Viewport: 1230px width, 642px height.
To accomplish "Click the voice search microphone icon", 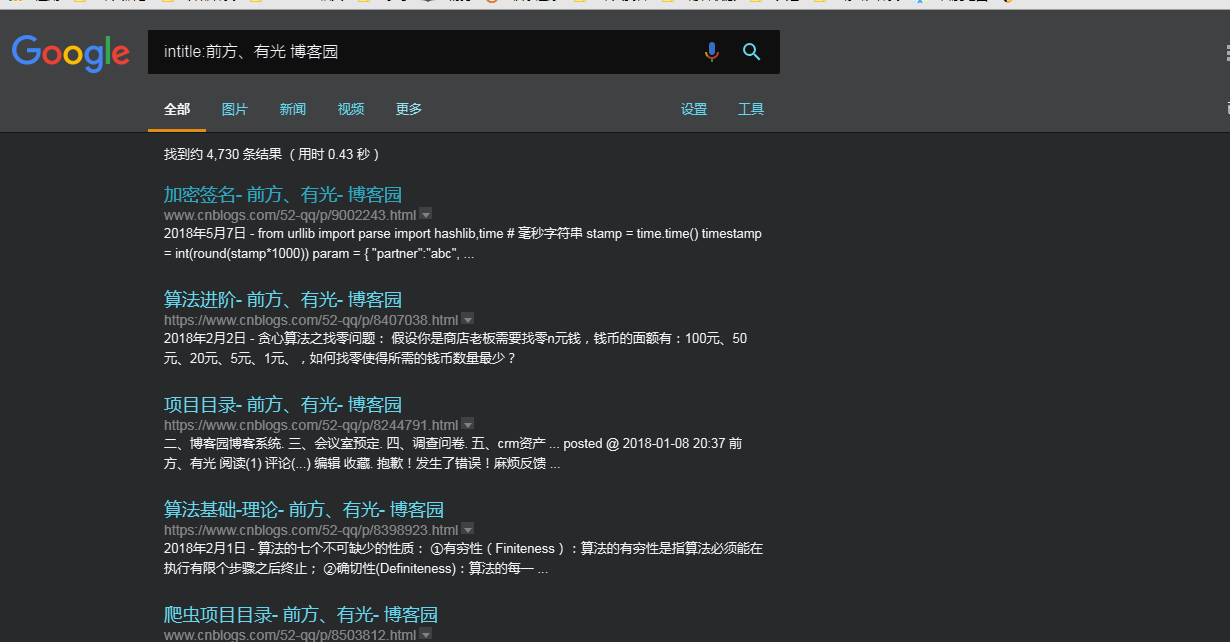I will [x=711, y=52].
